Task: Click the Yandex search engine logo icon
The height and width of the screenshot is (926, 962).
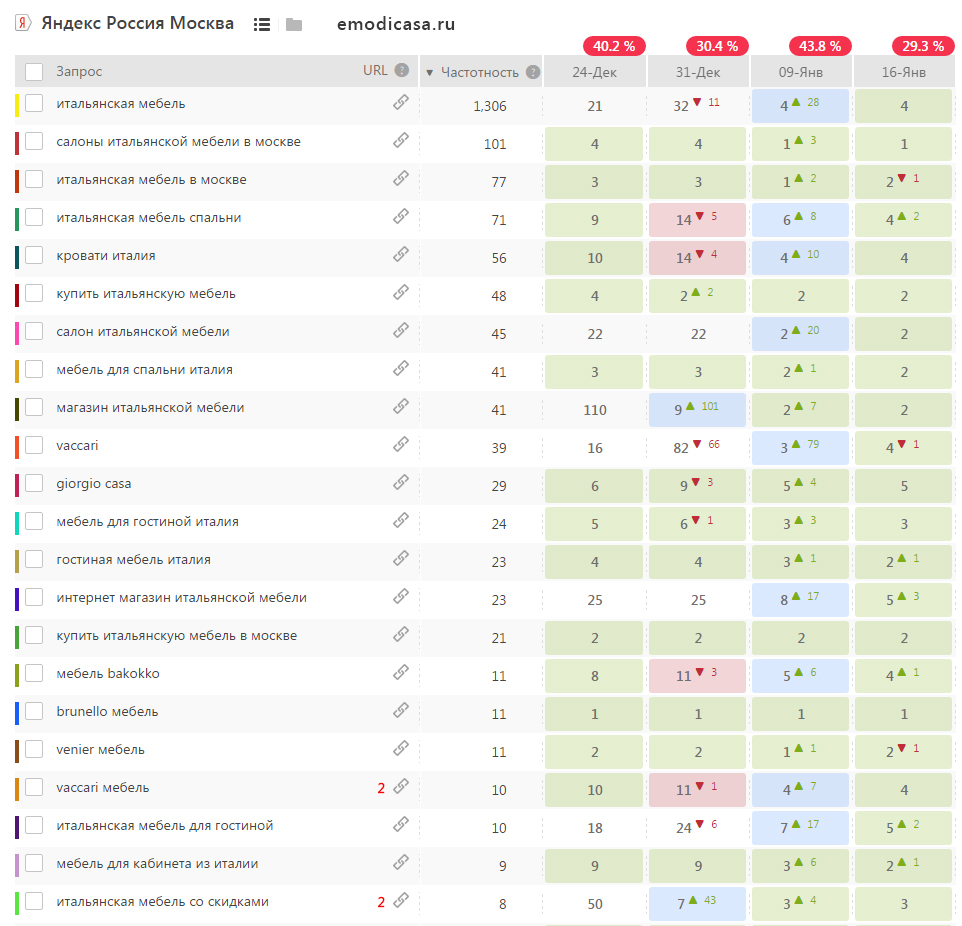Action: pos(23,23)
